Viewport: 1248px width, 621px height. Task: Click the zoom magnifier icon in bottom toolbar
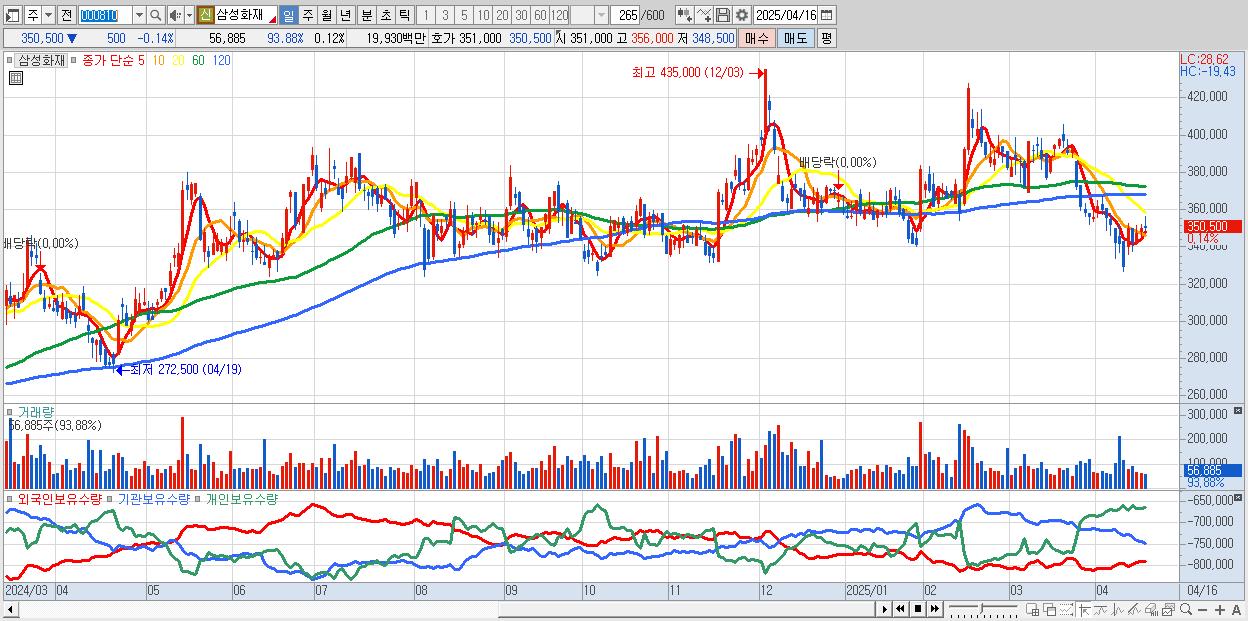pyautogui.click(x=1186, y=609)
